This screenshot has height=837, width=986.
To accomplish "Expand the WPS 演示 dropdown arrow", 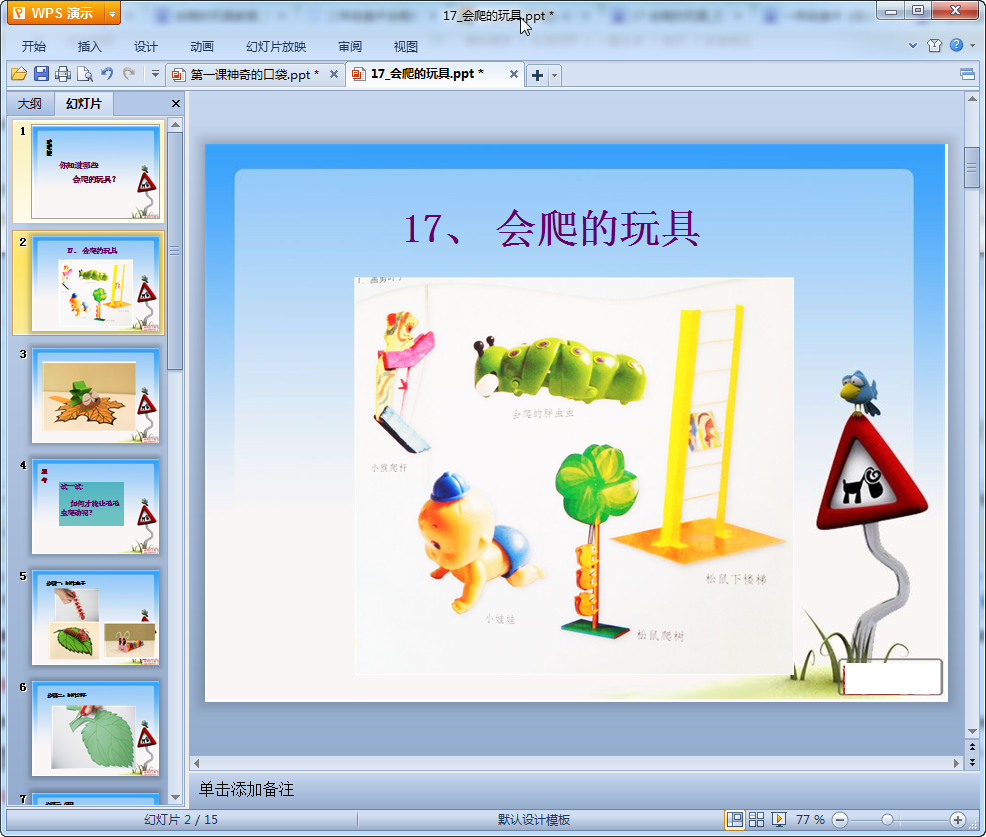I will pos(113,13).
